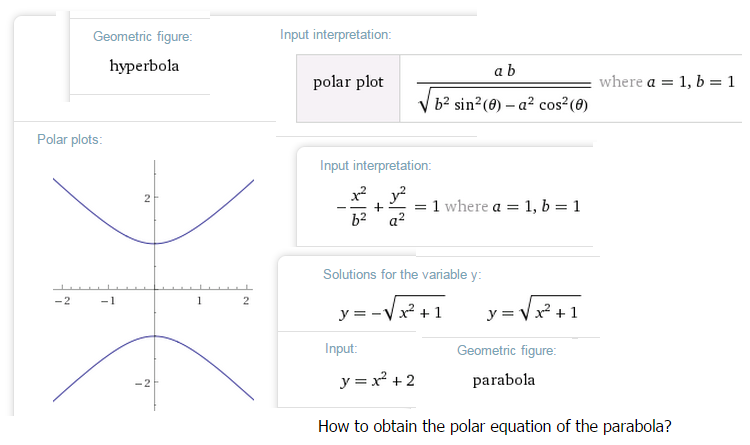The height and width of the screenshot is (445, 750).
Task: Click the Input label above the parabola equation
Action: (341, 349)
